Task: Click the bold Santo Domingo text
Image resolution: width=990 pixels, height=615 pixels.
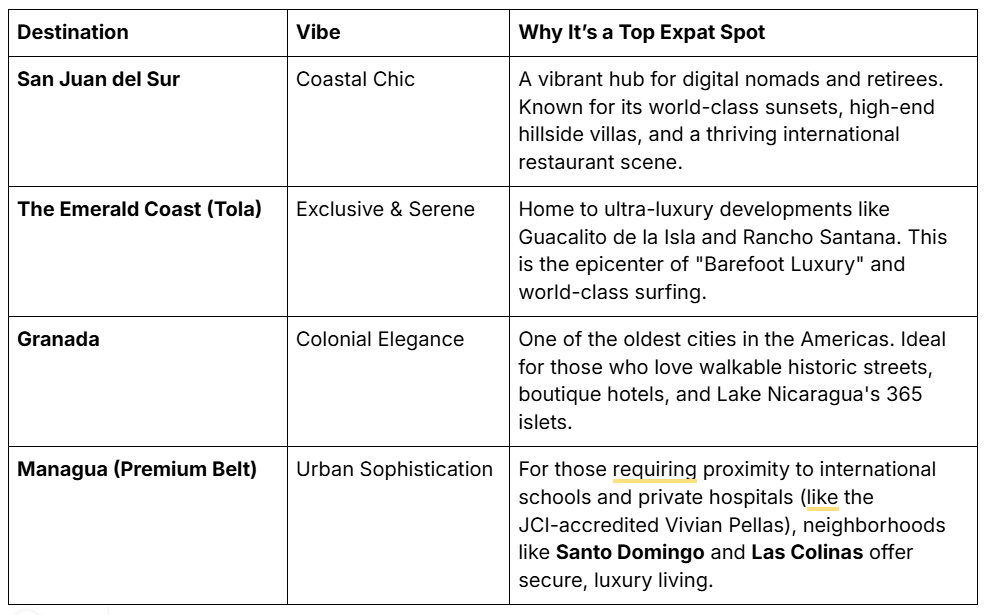Action: click(x=630, y=552)
